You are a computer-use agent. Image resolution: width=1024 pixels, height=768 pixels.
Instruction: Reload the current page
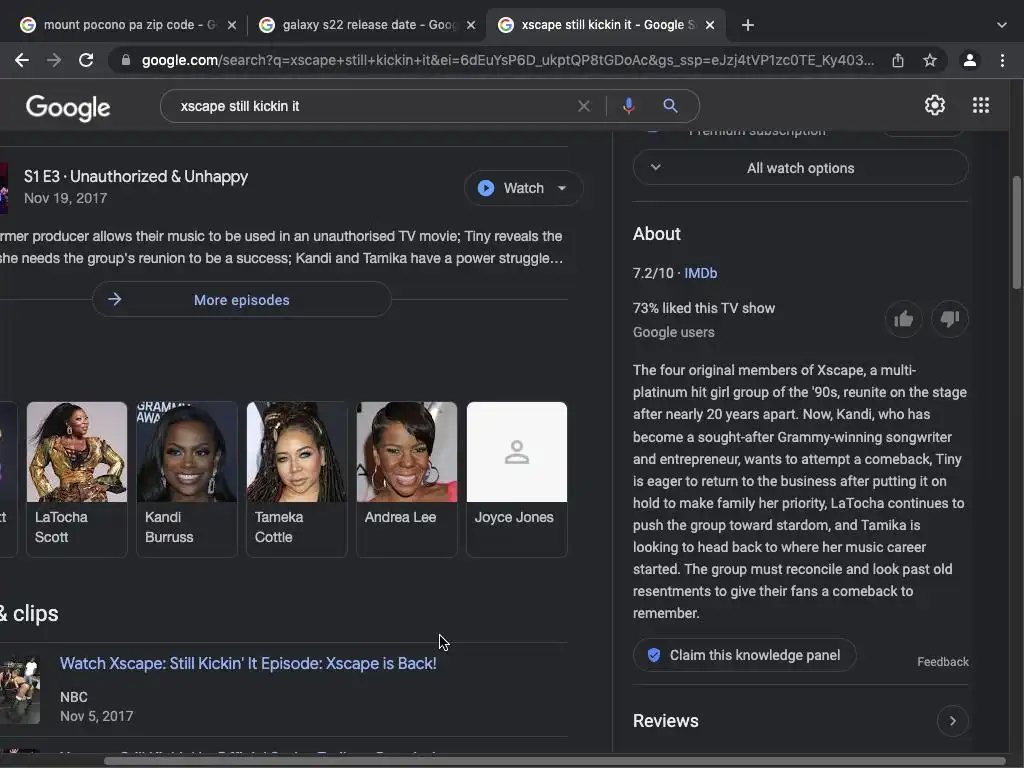click(86, 61)
